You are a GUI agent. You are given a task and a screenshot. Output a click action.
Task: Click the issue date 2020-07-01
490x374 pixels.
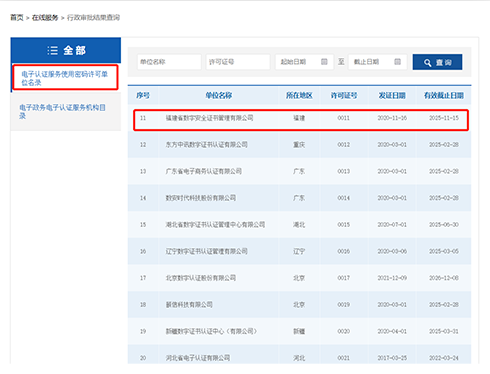[x=392, y=225]
